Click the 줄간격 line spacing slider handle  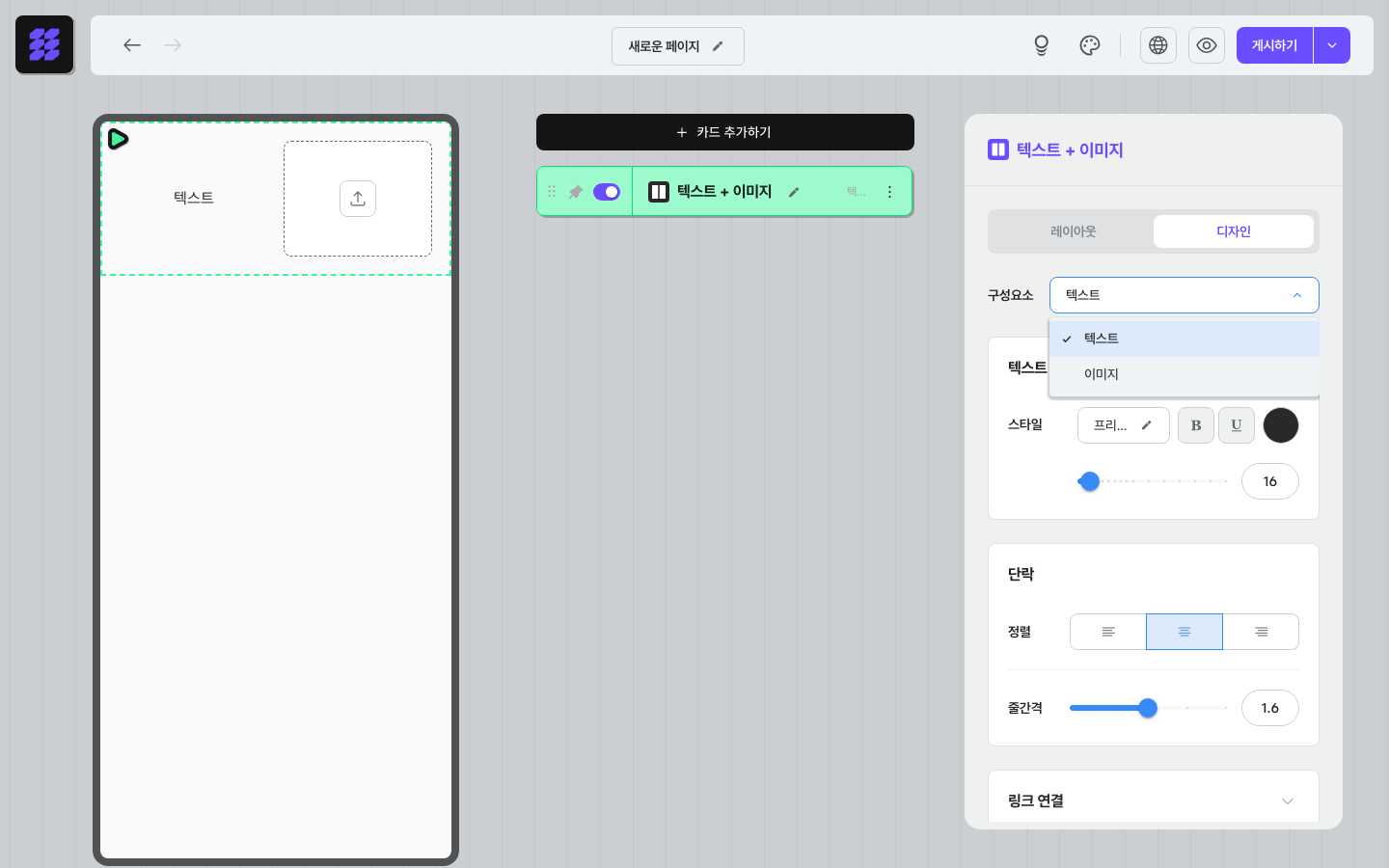(1148, 708)
